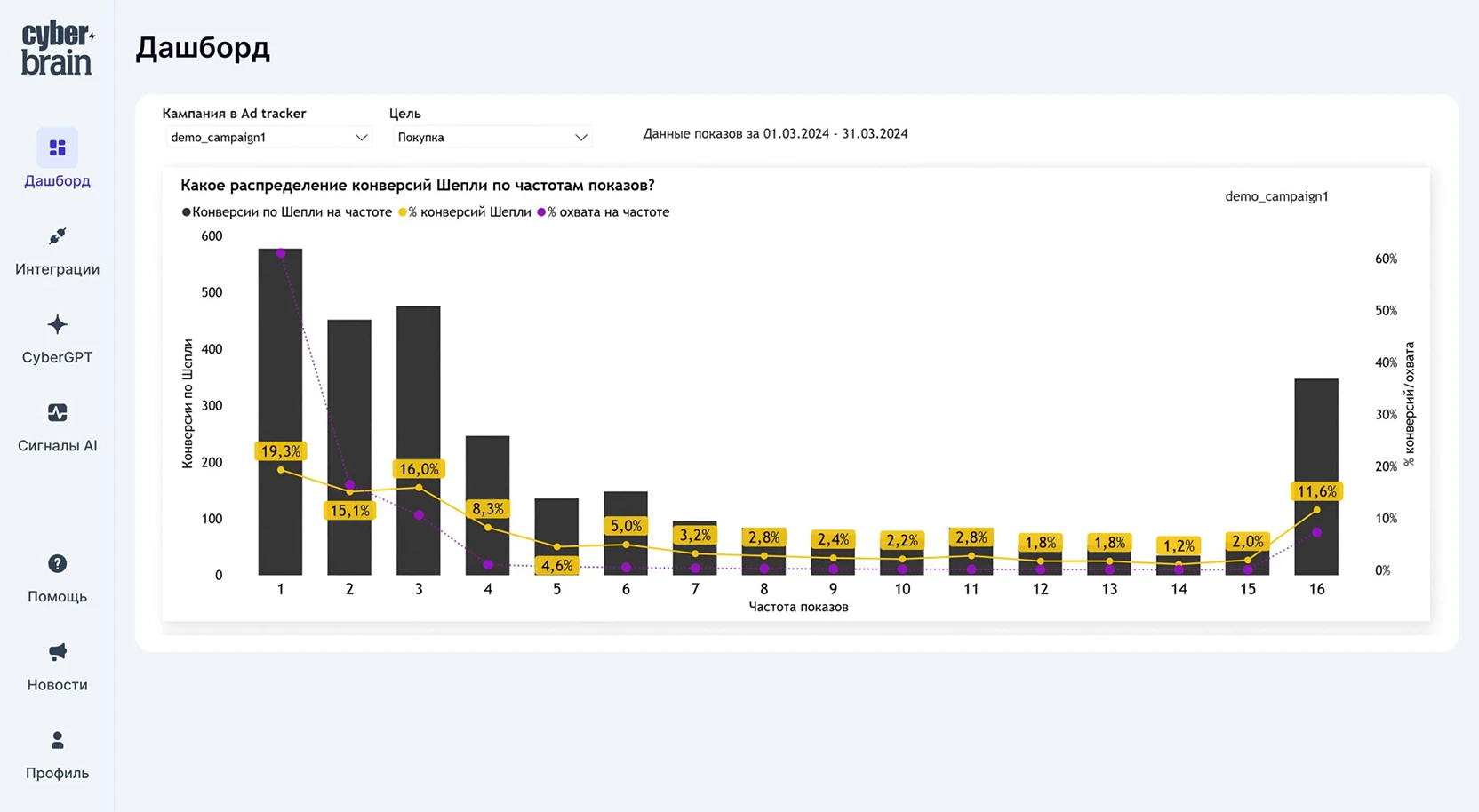
Task: Select the Сигналы AI menu label
Action: point(57,446)
